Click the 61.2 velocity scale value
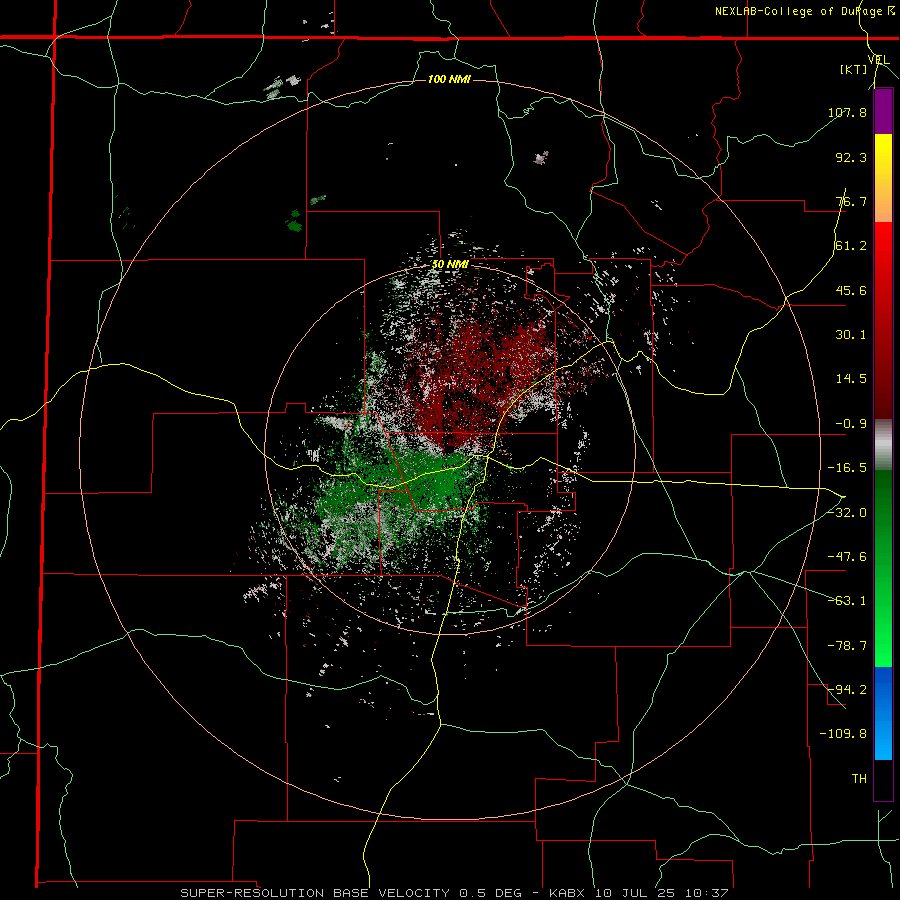 pos(851,246)
